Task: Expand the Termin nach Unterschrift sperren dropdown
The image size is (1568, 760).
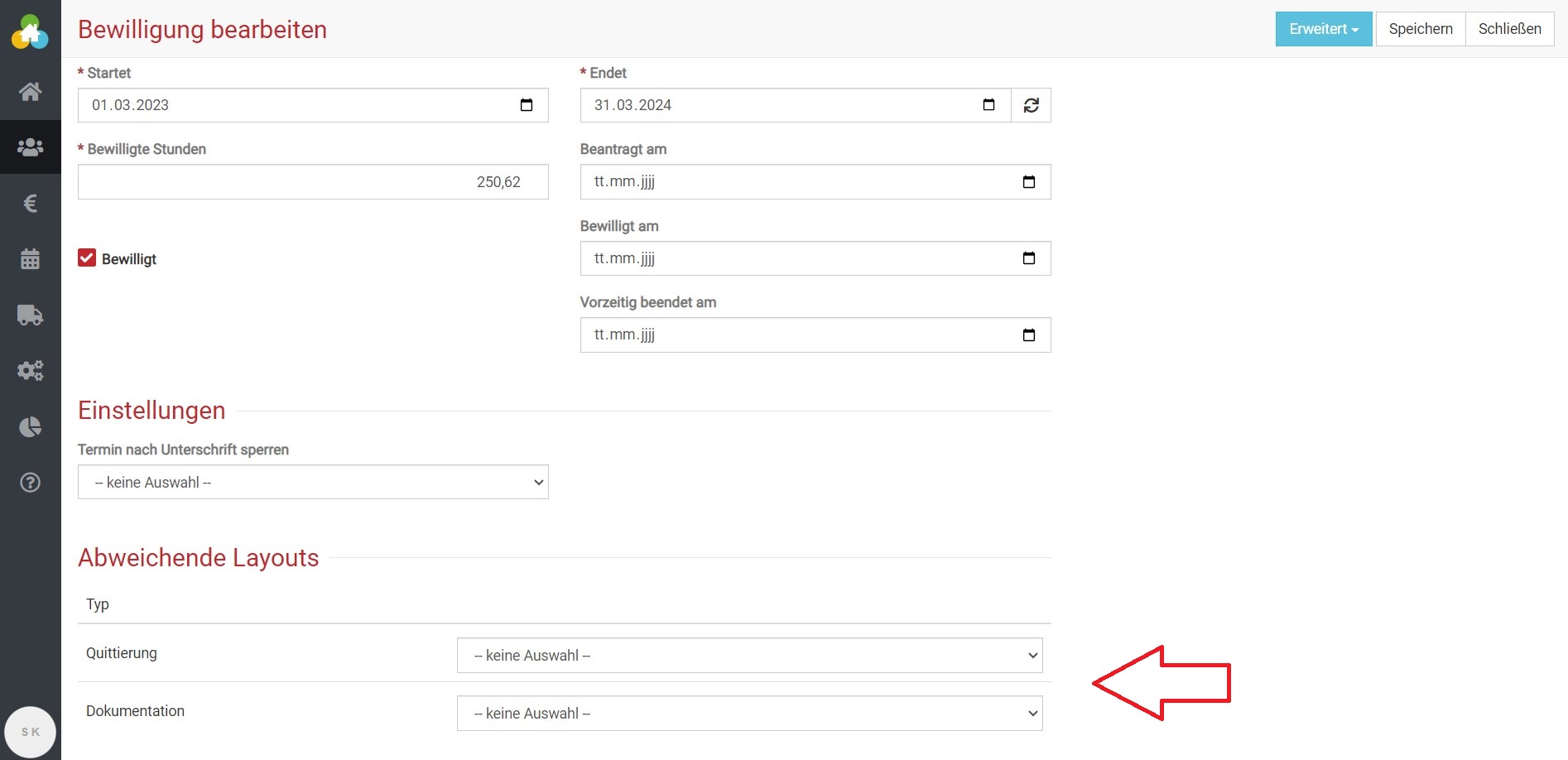Action: [x=313, y=483]
